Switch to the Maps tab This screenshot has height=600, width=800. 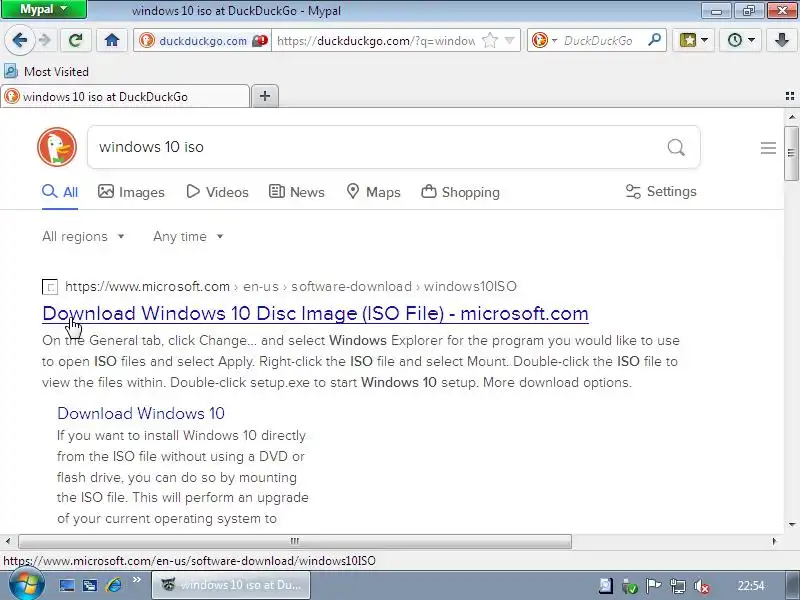point(373,192)
